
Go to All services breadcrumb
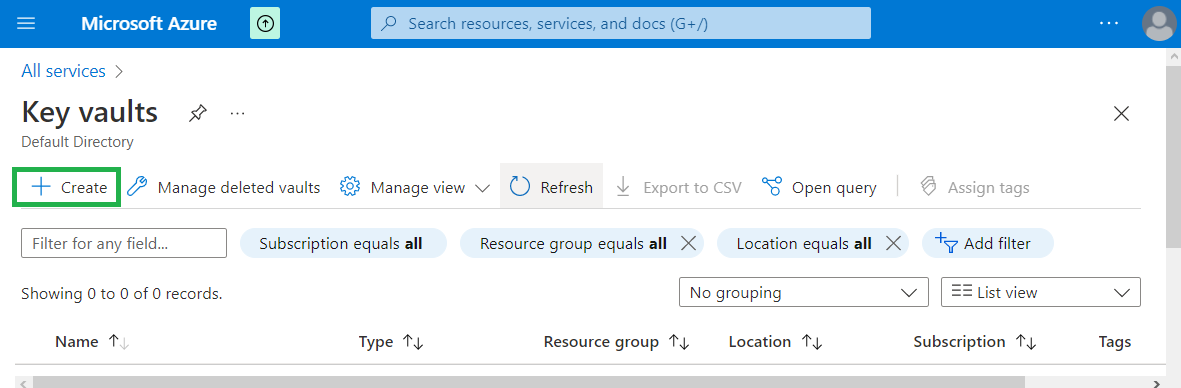coord(63,71)
